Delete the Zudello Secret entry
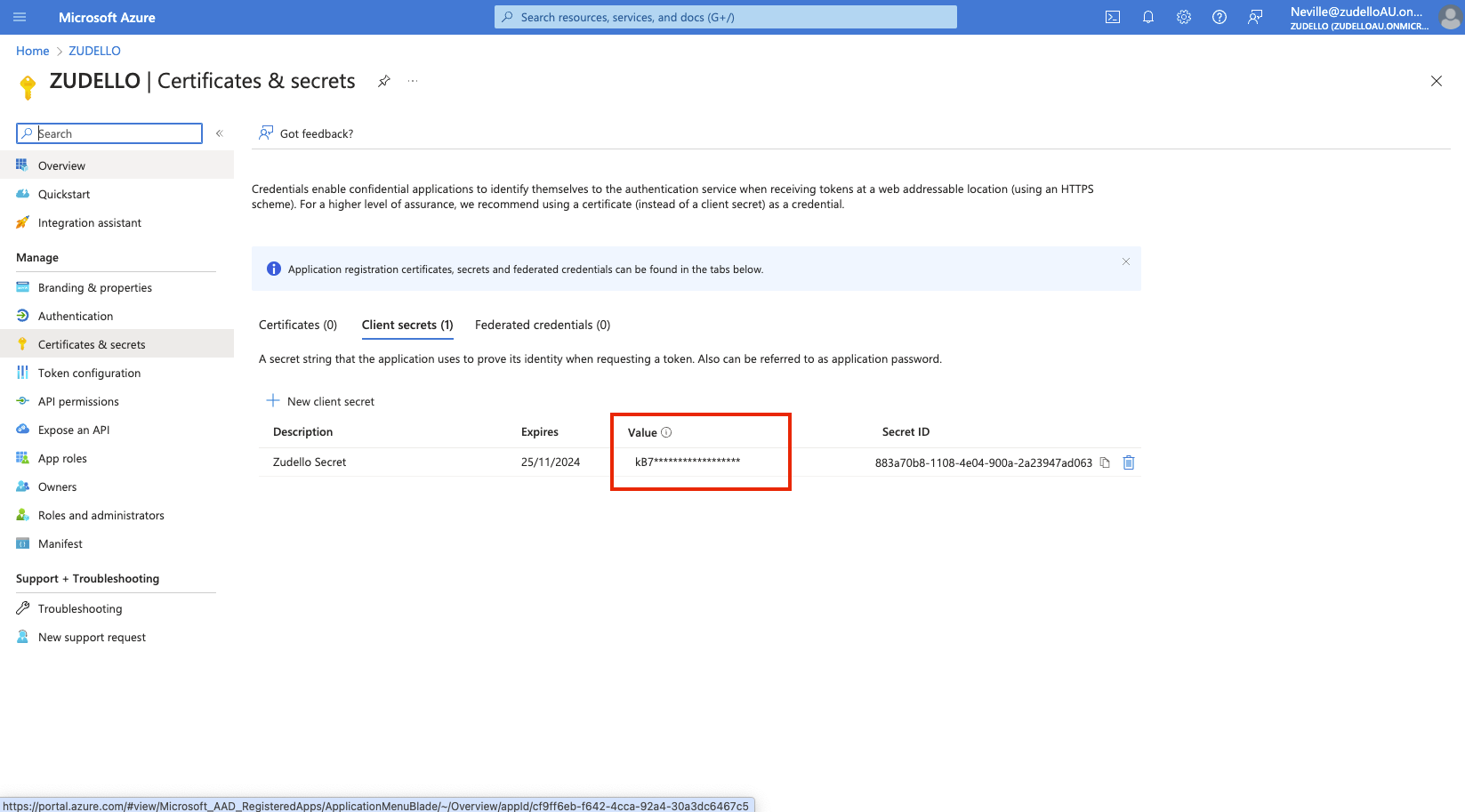The width and height of the screenshot is (1465, 812). 1129,462
